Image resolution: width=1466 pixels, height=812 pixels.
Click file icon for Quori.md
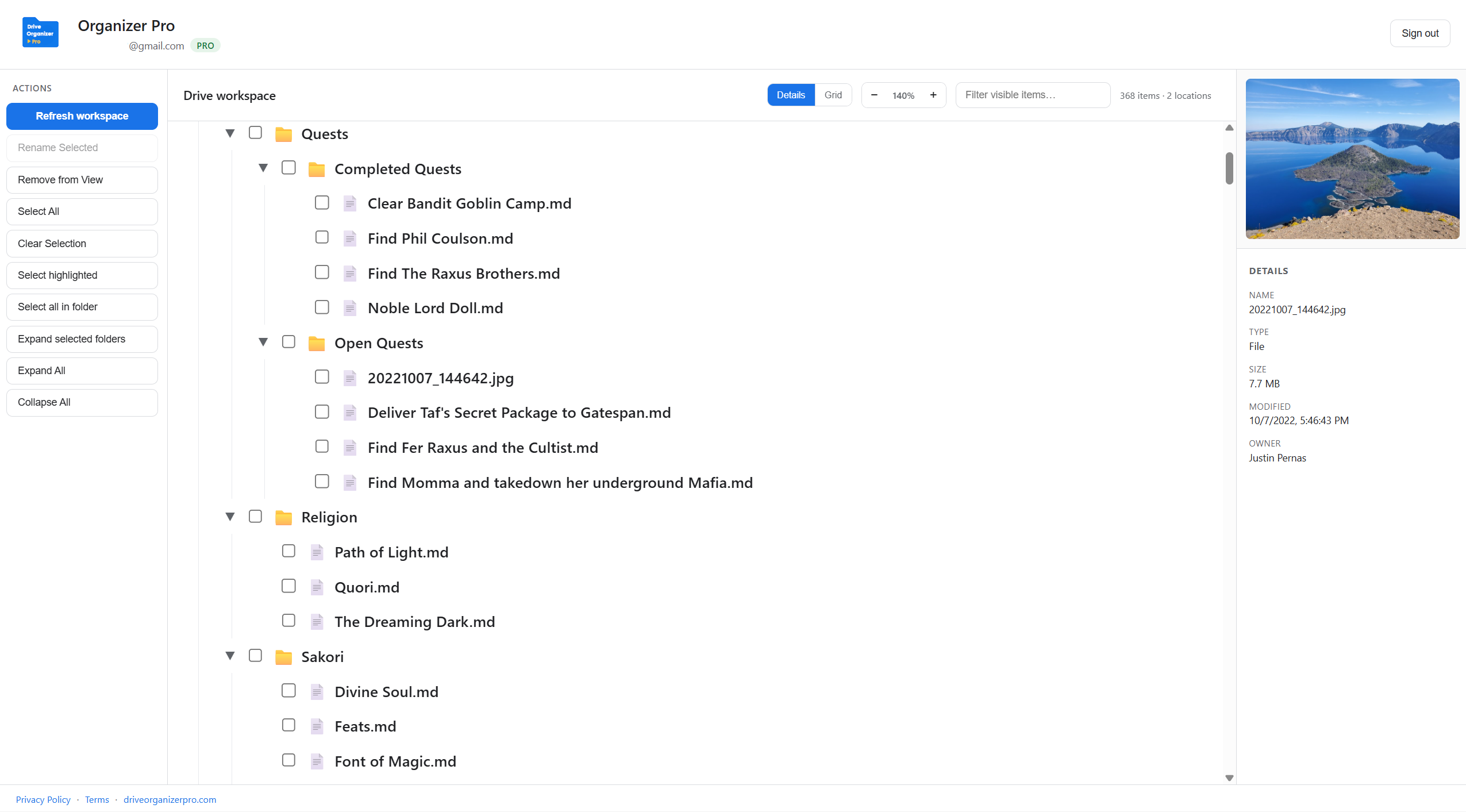(317, 587)
